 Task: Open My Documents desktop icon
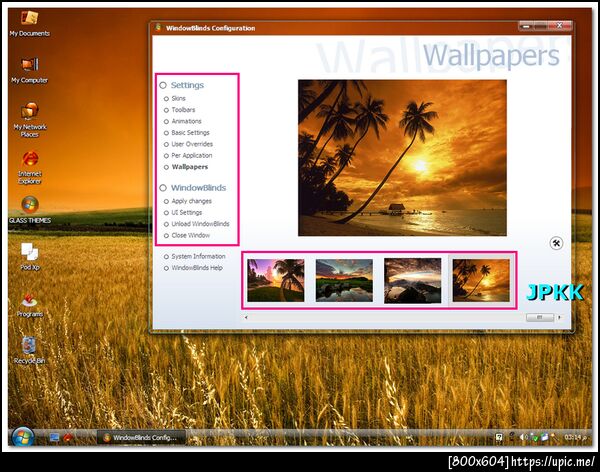29,24
